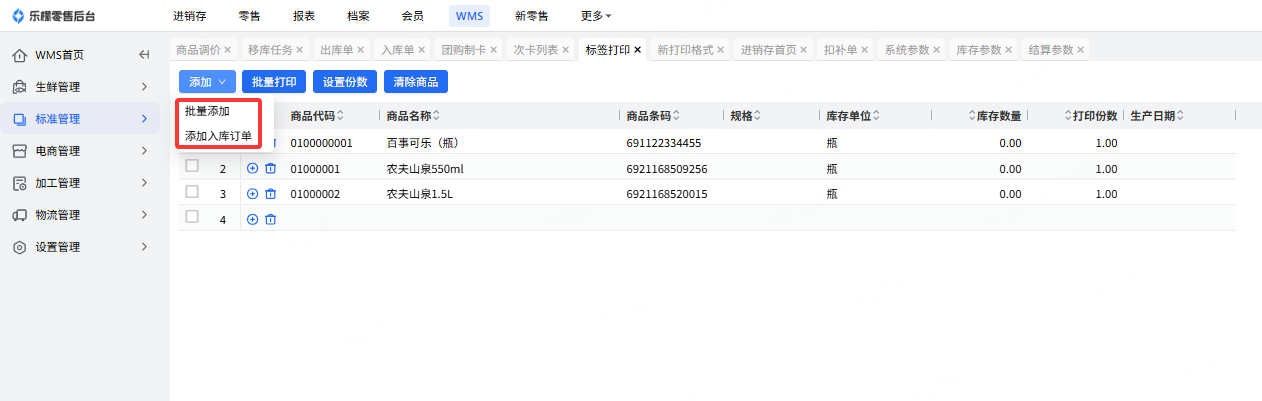The height and width of the screenshot is (401, 1262).
Task: Delete row 2 with the trash icon
Action: (x=270, y=168)
